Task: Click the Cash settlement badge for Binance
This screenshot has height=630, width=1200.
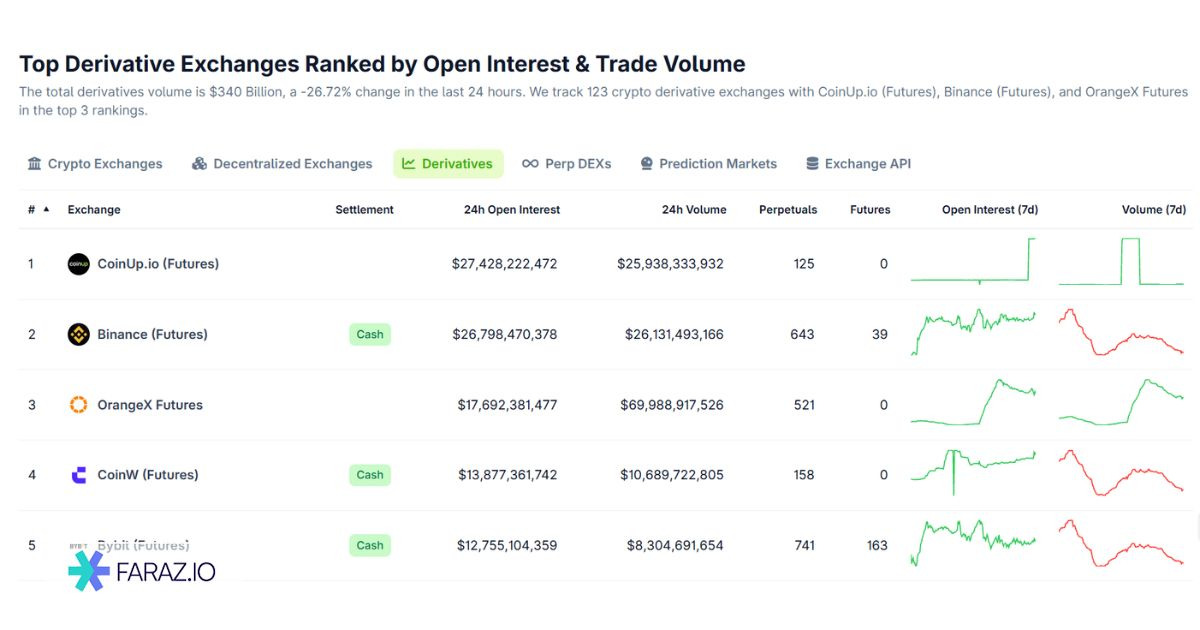Action: click(x=370, y=334)
